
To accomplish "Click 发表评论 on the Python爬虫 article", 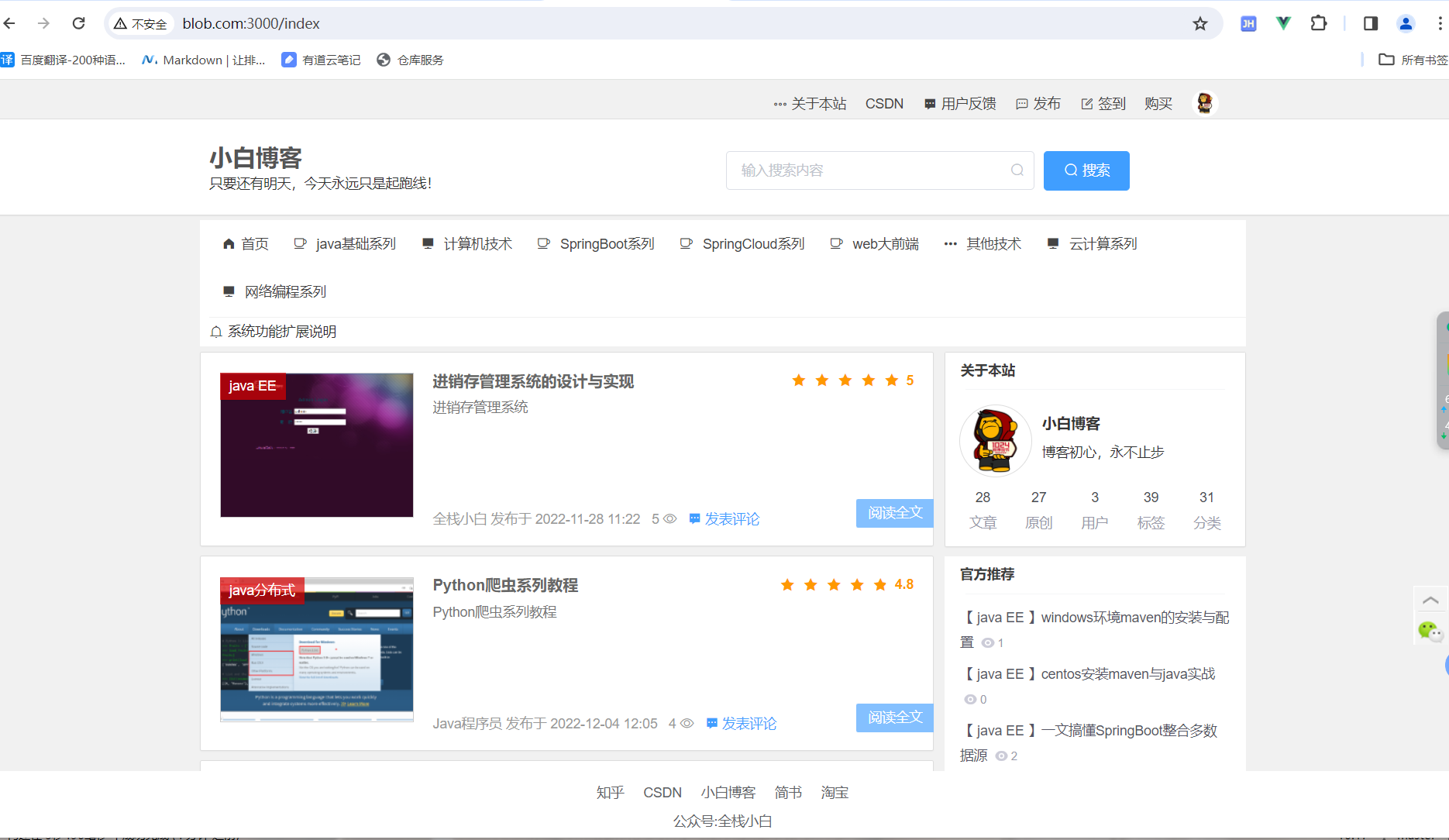I will pyautogui.click(x=742, y=724).
